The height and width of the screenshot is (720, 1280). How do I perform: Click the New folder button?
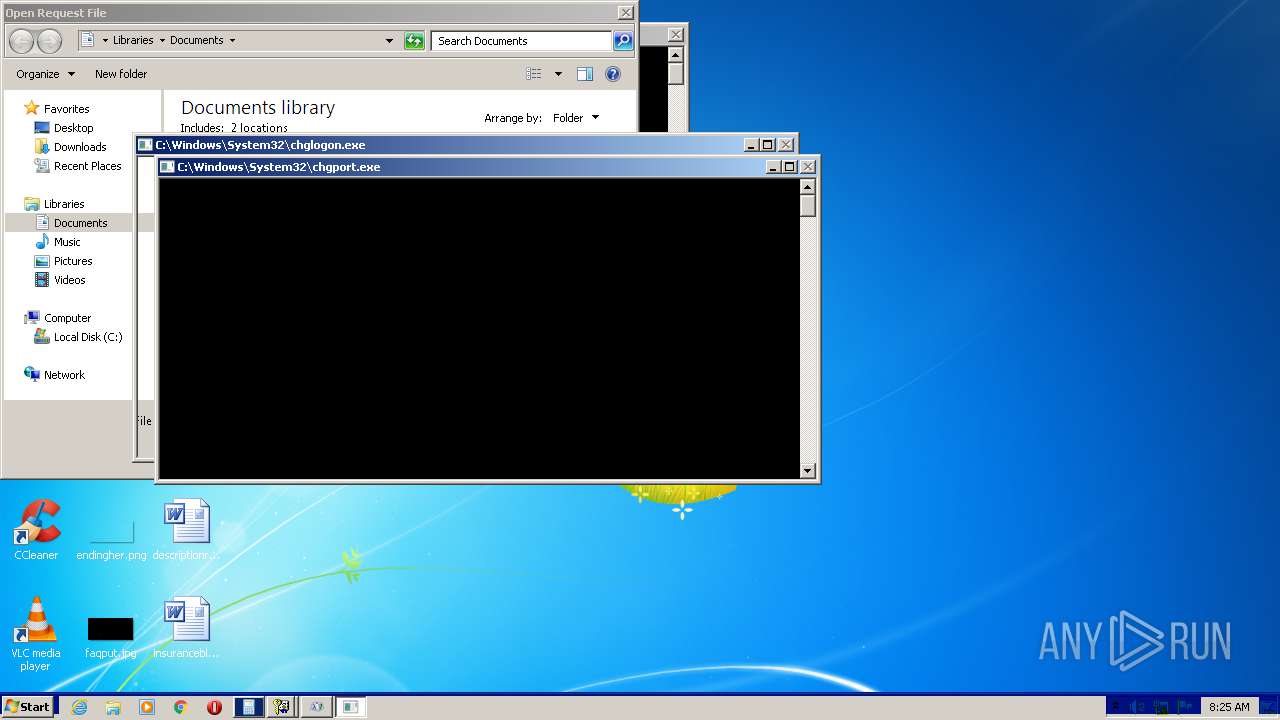coord(121,74)
